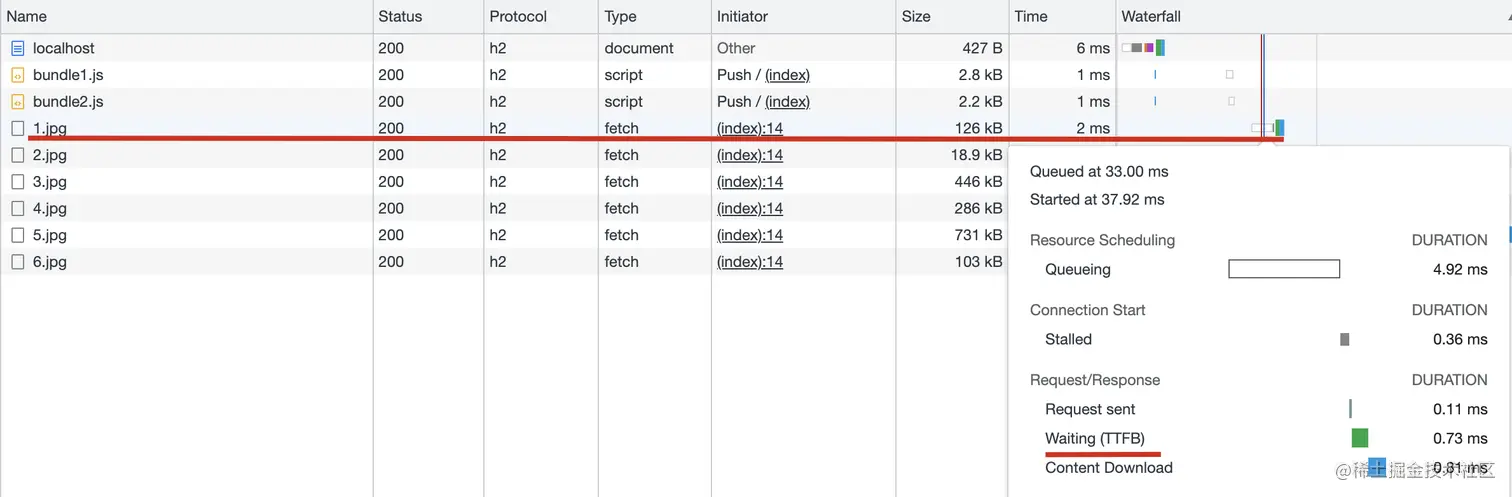1512x497 pixels.
Task: Click the localhost waterfall timing bar
Action: coord(1143,48)
